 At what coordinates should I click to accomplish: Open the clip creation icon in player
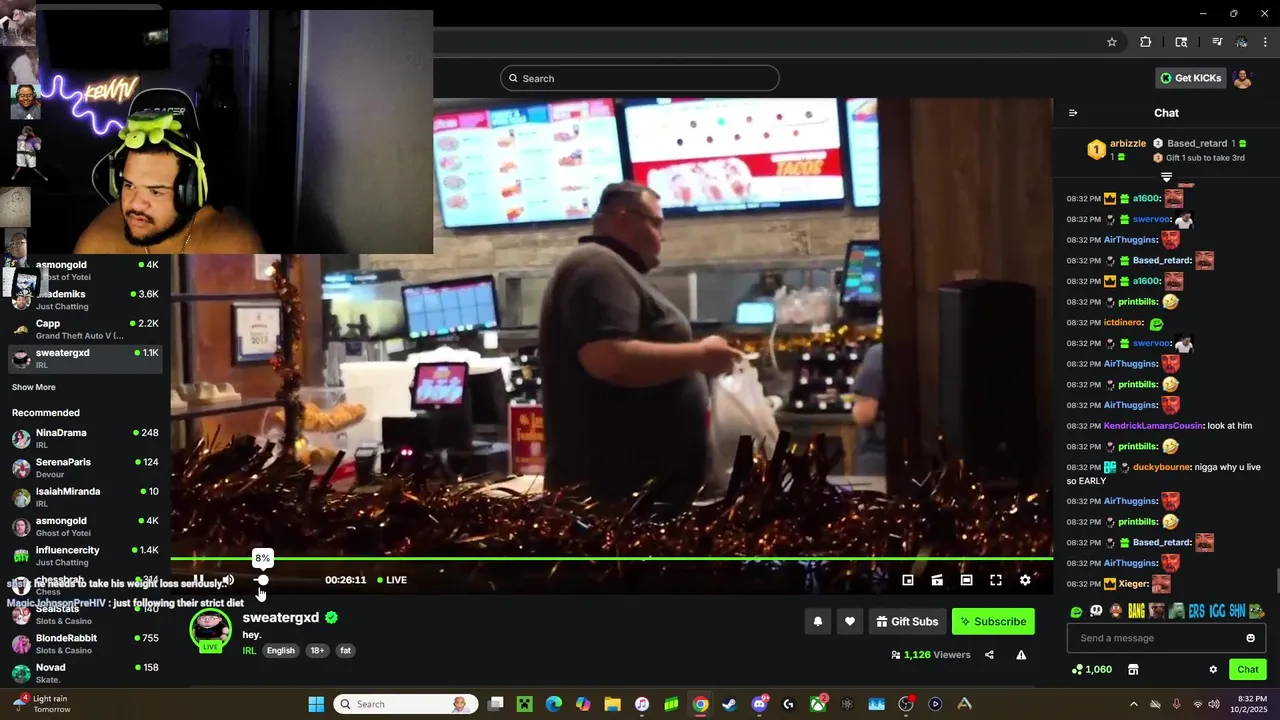(x=937, y=580)
